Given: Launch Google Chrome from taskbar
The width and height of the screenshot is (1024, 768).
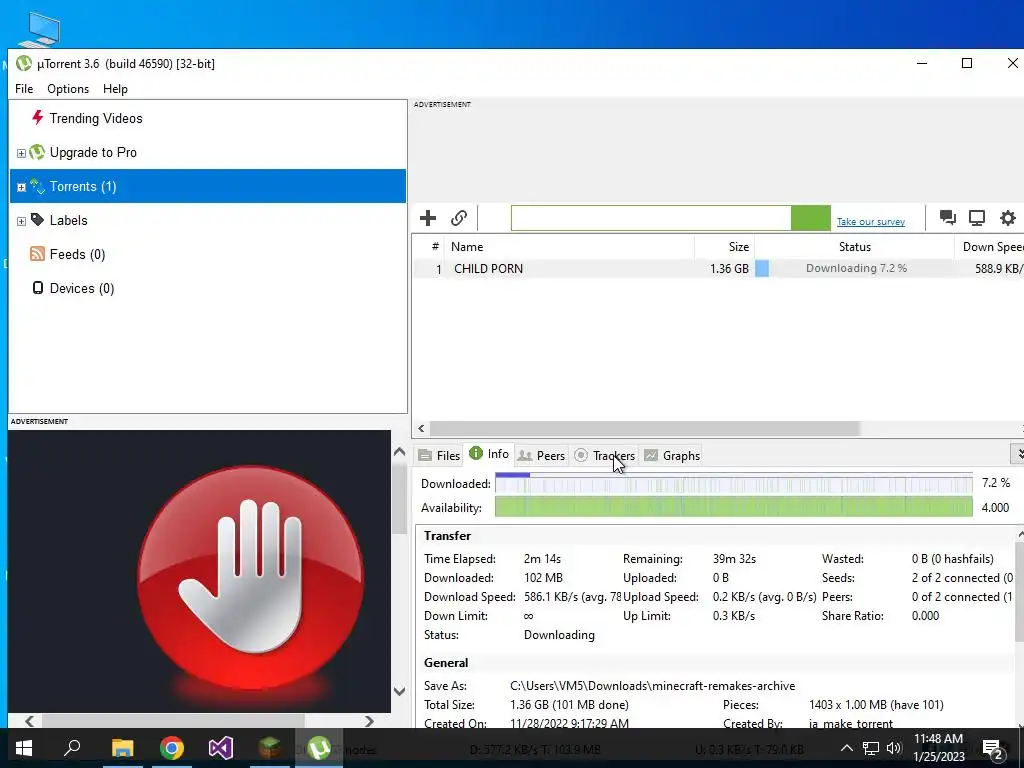Looking at the screenshot, I should (x=172, y=748).
